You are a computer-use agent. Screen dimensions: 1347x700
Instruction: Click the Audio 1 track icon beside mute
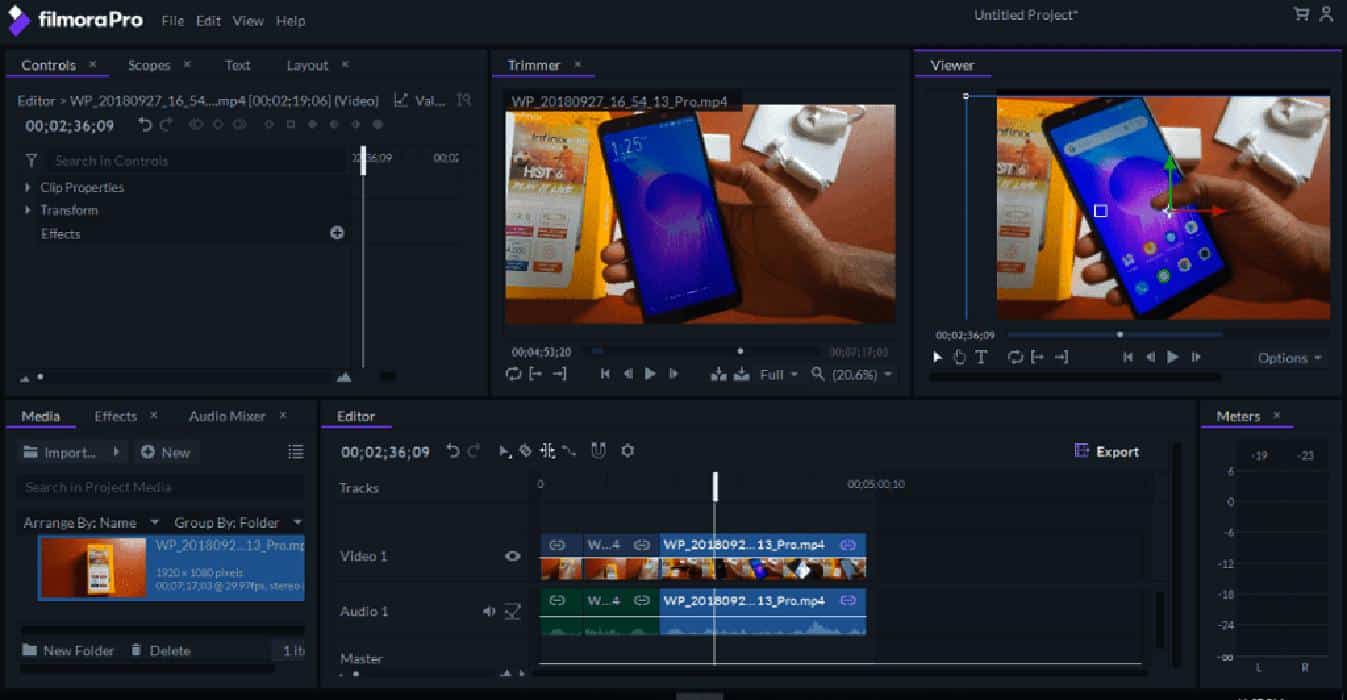click(512, 611)
